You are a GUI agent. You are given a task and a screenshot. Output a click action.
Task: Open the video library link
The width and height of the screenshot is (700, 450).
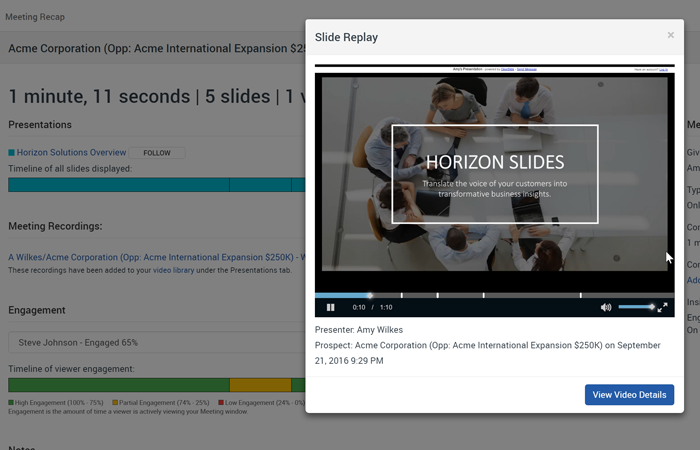click(173, 270)
